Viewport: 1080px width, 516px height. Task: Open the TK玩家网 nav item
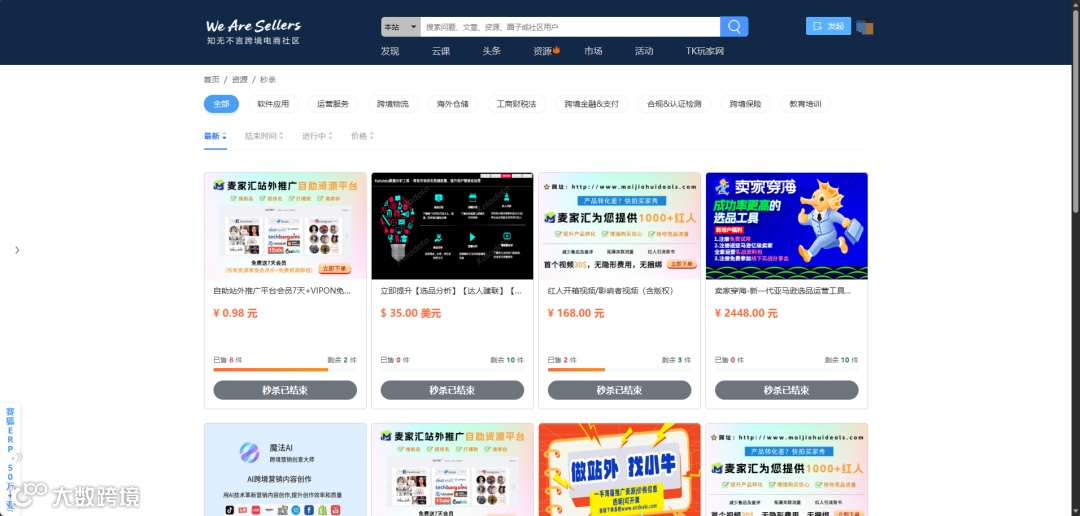[x=705, y=51]
